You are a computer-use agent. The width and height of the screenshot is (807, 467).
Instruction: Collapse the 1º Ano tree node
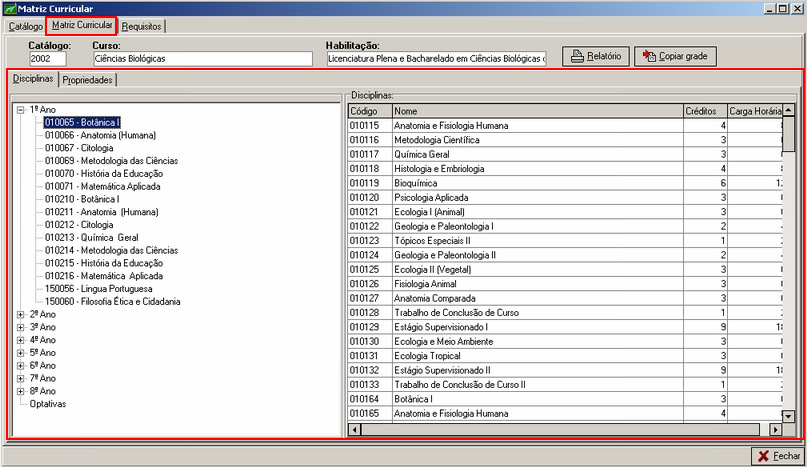point(21,109)
